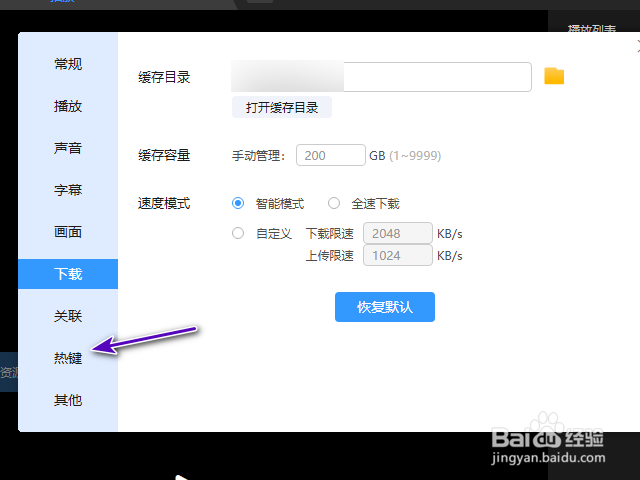
Task: Click the 打开缓存目录 button
Action: (x=282, y=108)
